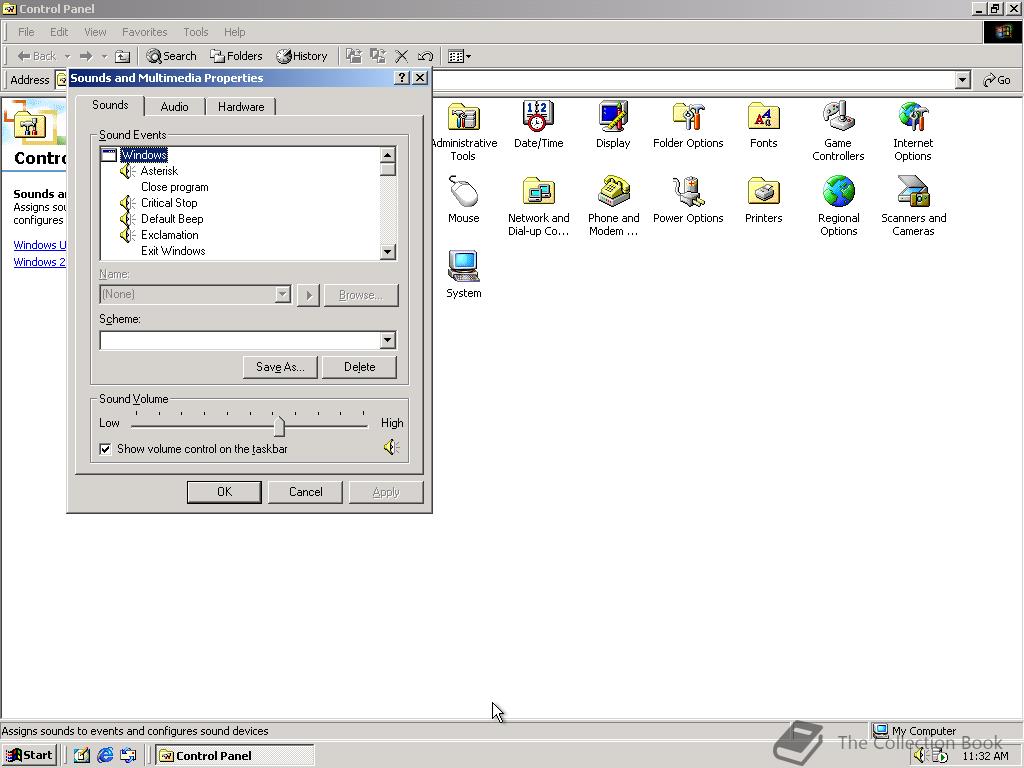
Task: Switch to the Audio tab
Action: coord(174,106)
